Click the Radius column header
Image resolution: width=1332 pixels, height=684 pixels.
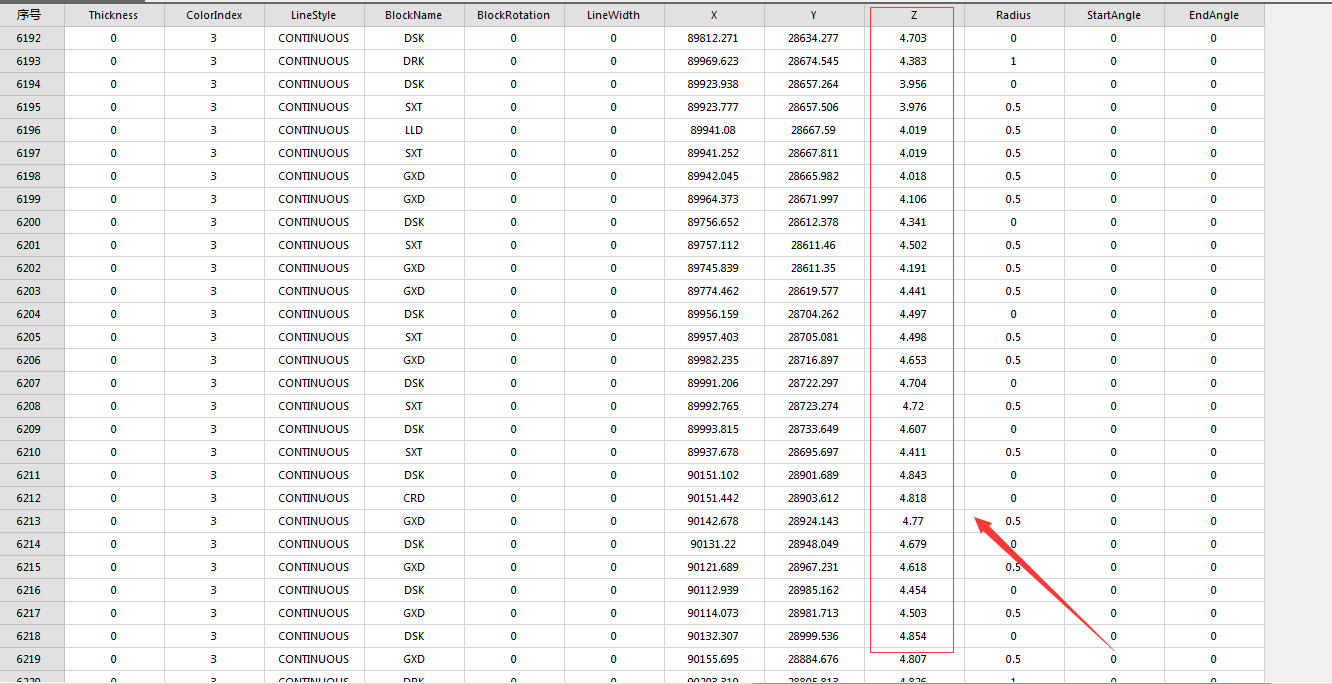pyautogui.click(x=1013, y=15)
